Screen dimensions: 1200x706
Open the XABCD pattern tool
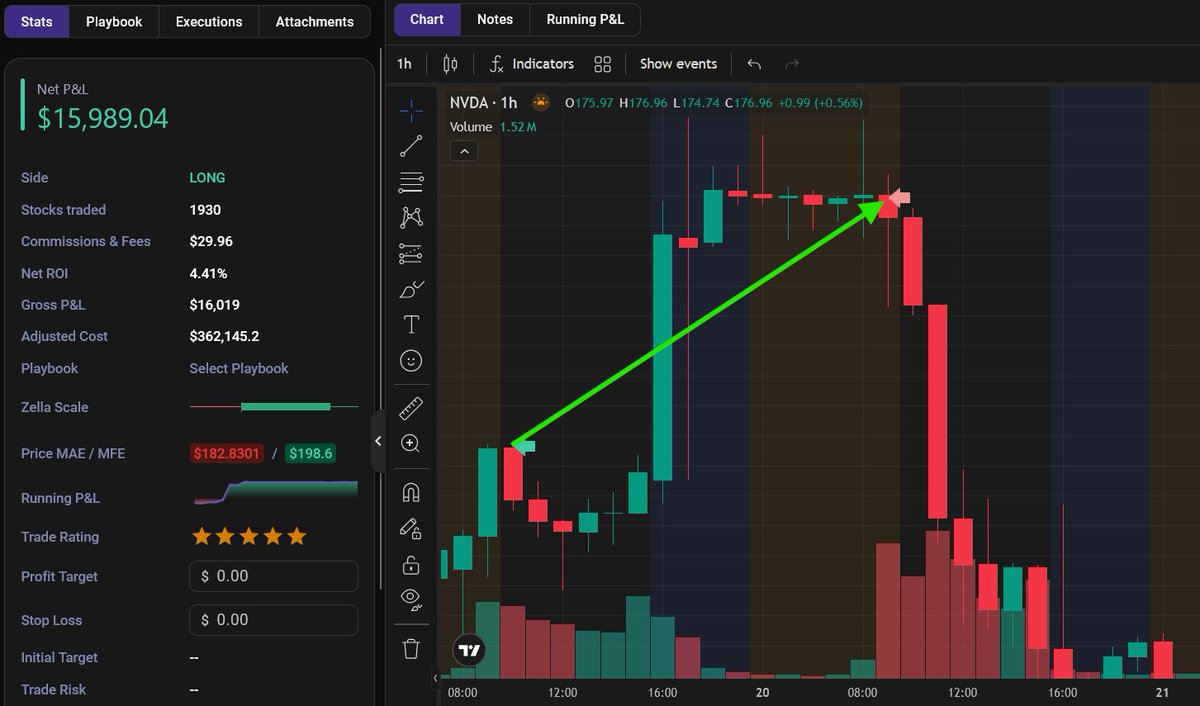pos(411,217)
